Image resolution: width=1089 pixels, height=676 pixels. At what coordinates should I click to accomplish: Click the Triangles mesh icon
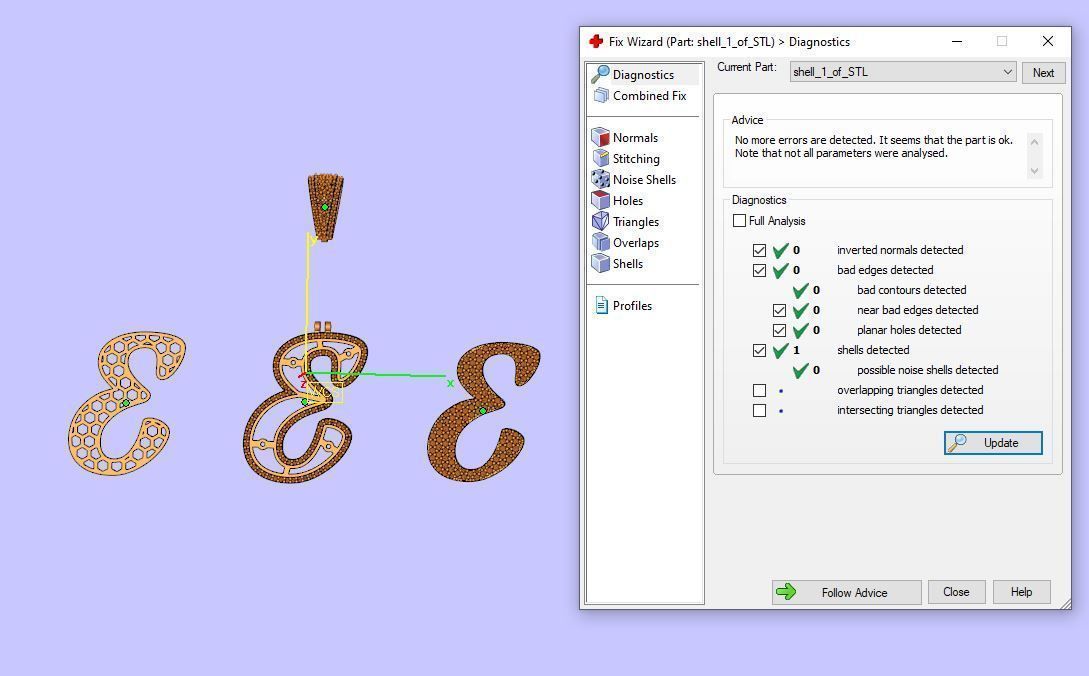point(600,222)
